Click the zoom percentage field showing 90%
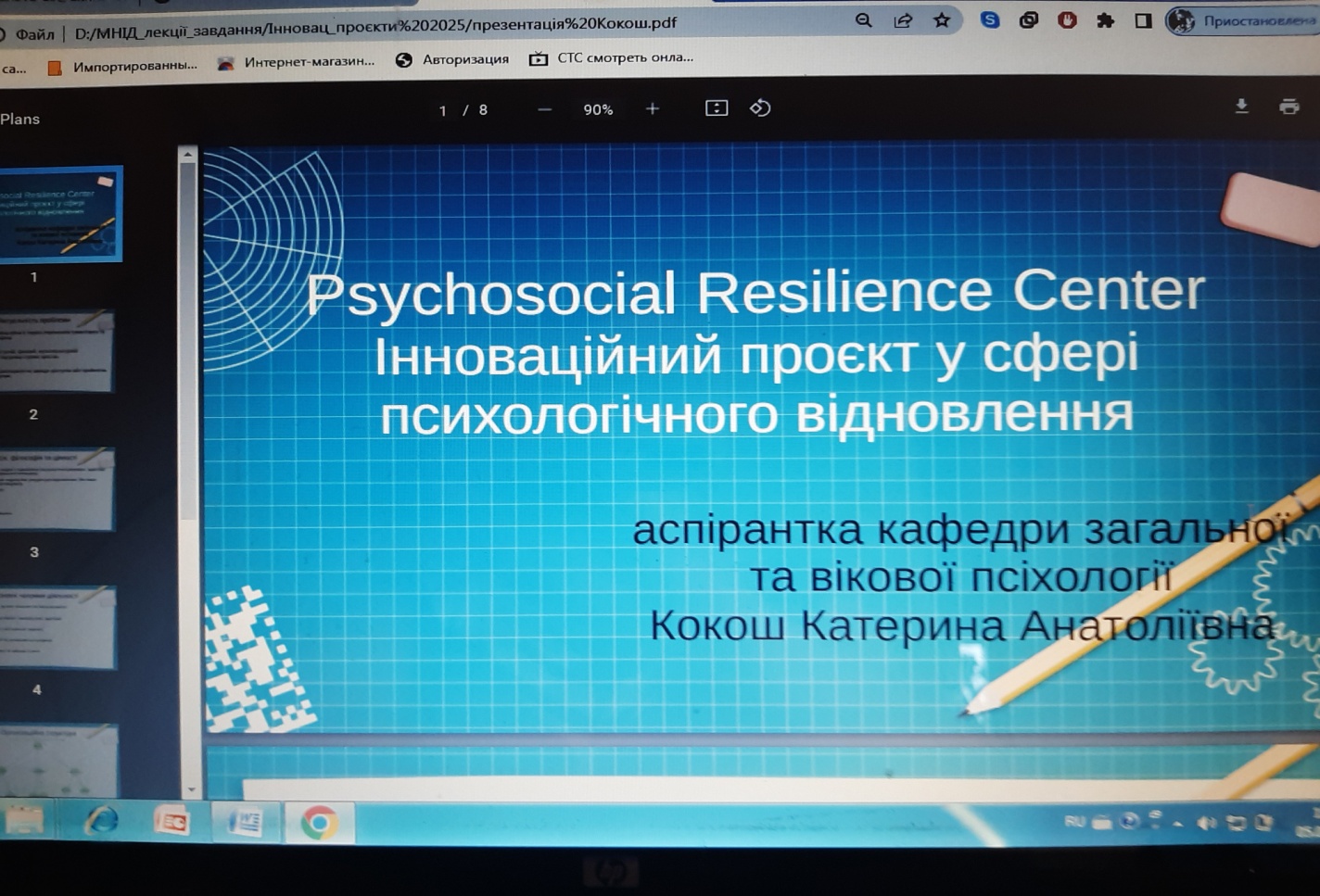Screen dimensions: 1320x896 click(598, 109)
